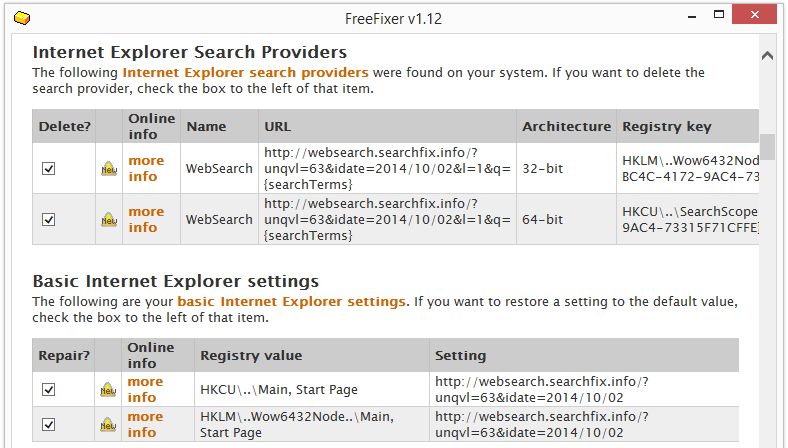Click the HKCU\..\SearchScope registry key cell

tap(688, 219)
